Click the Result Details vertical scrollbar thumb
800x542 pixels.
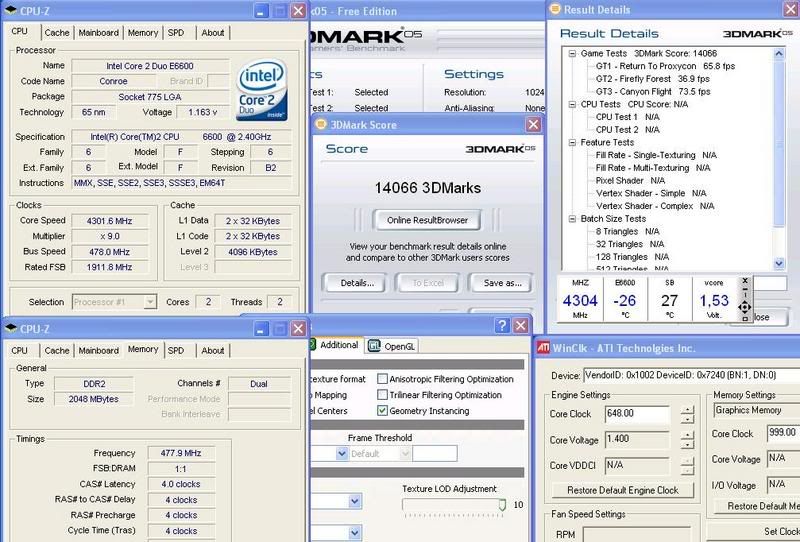tap(779, 143)
